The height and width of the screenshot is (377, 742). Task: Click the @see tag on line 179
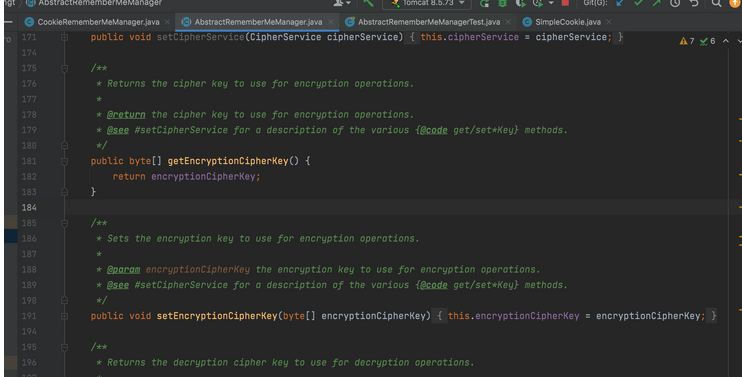pos(118,130)
